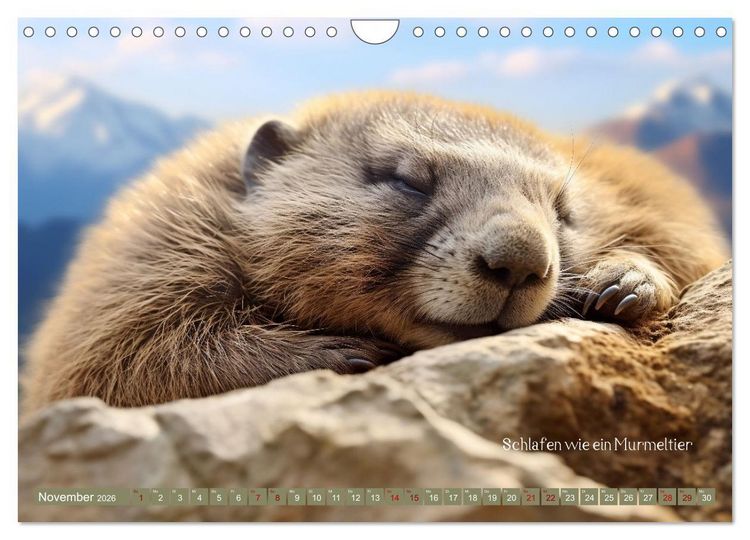This screenshot has height=540, width=750.
Task: Choose day 4 in the date row
Action: (x=199, y=497)
